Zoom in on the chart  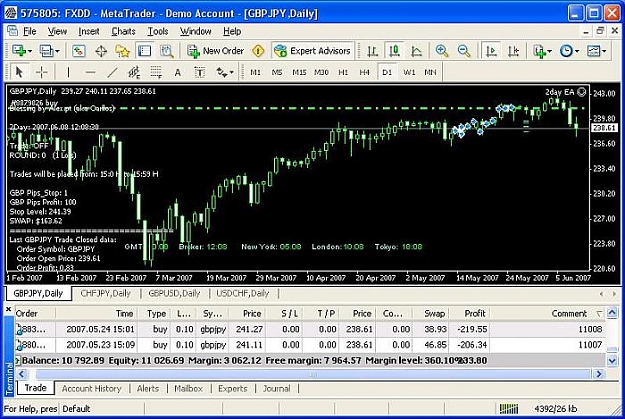[442, 51]
